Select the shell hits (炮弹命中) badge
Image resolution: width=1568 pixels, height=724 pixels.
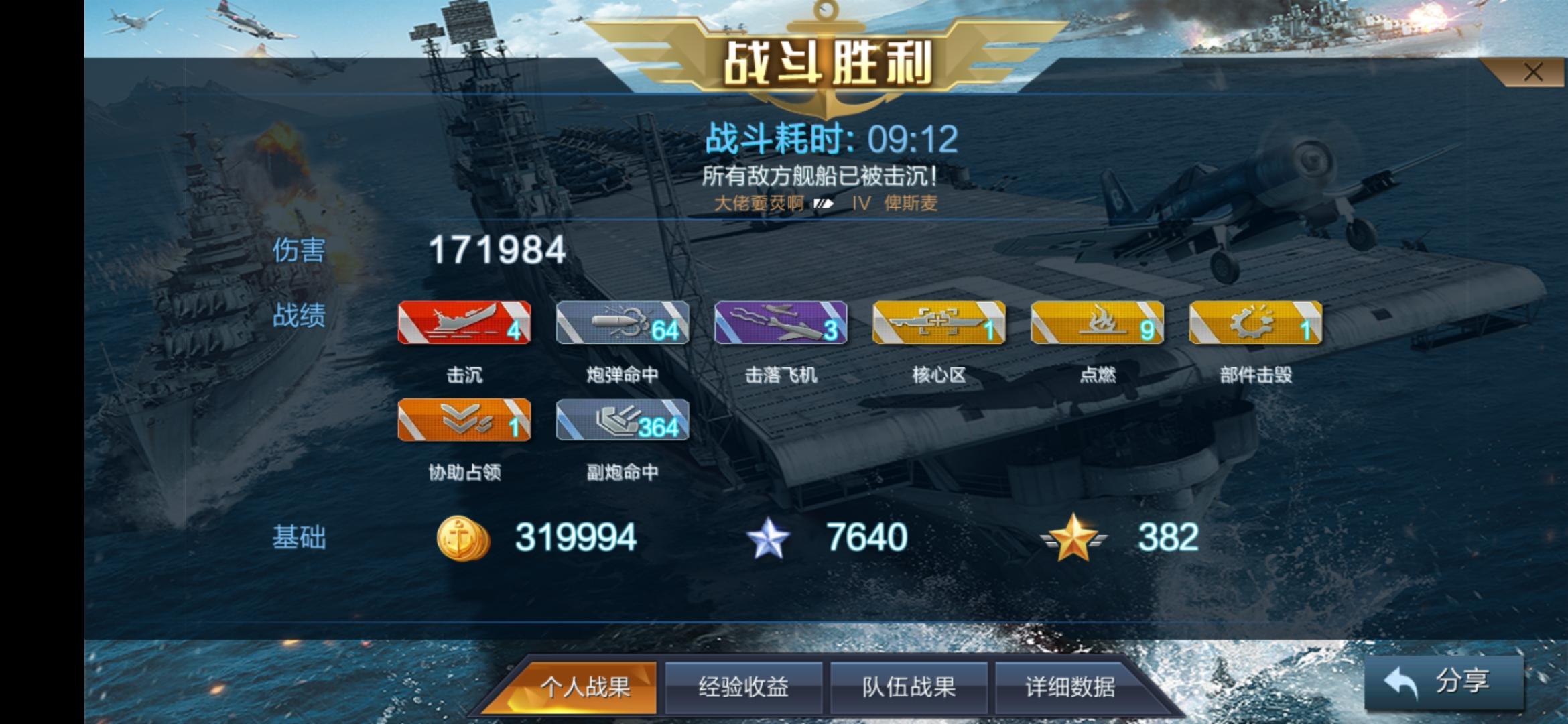(623, 322)
